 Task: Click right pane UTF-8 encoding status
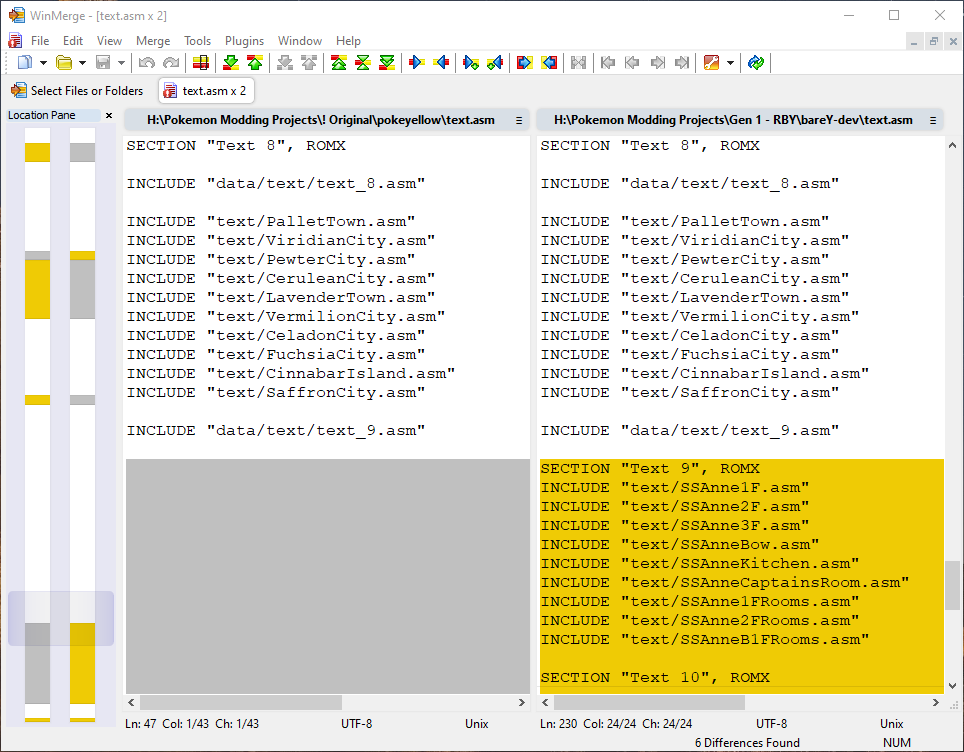point(772,724)
